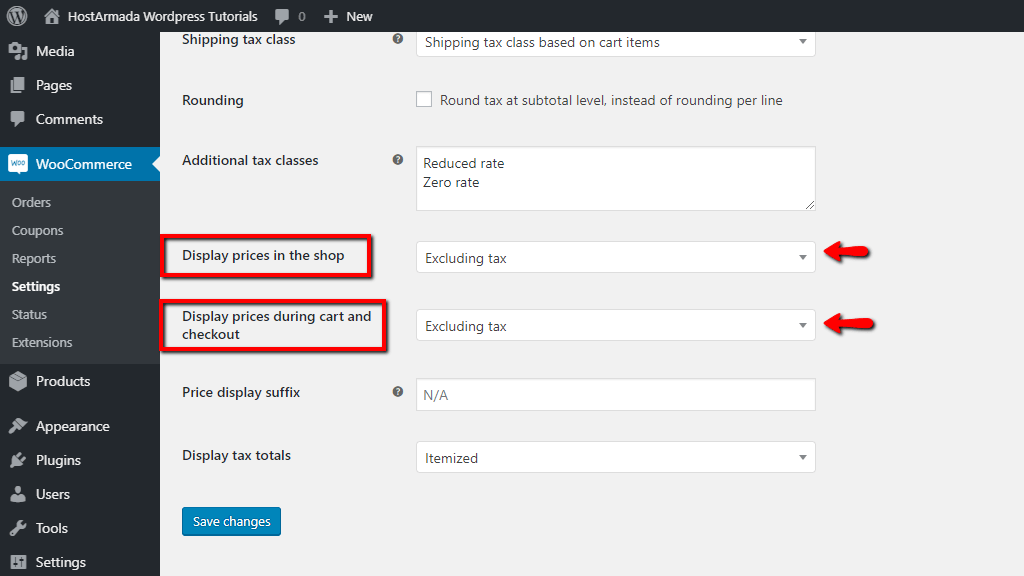Click the help icon beside Additional tax classes
Viewport: 1024px width, 576px height.
(x=398, y=160)
